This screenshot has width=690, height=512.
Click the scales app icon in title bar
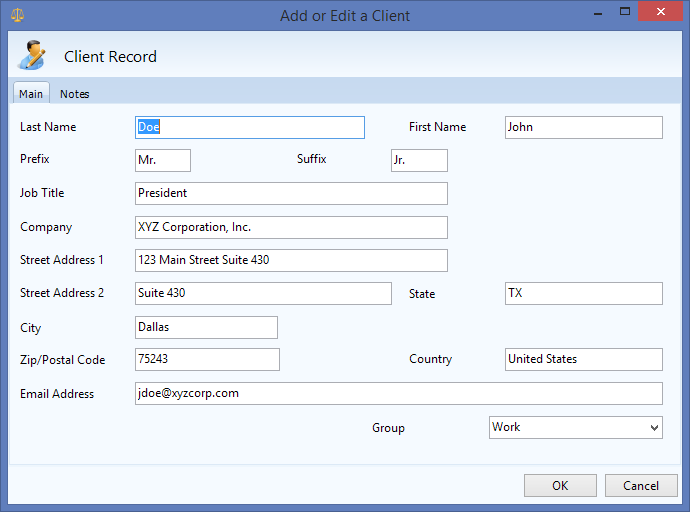pos(17,15)
